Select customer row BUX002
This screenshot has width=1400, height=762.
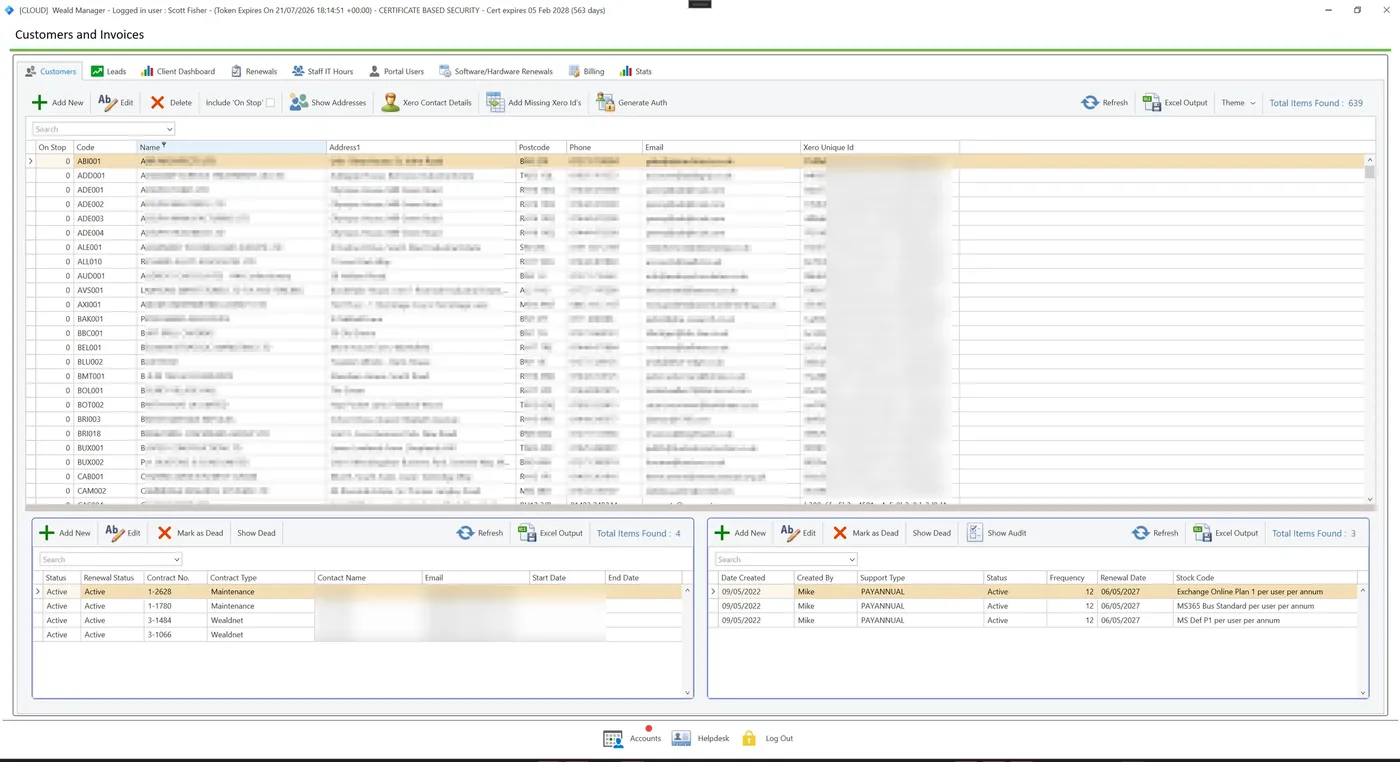pyautogui.click(x=695, y=462)
